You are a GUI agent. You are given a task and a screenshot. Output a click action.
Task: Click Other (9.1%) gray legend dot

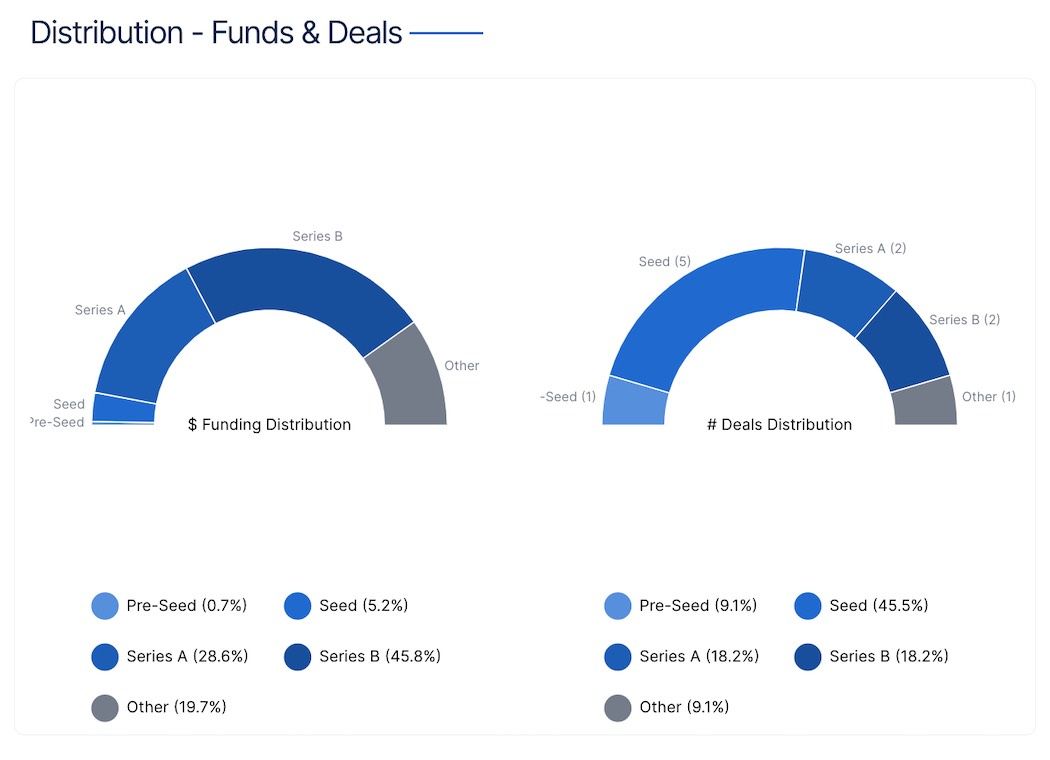(x=618, y=708)
